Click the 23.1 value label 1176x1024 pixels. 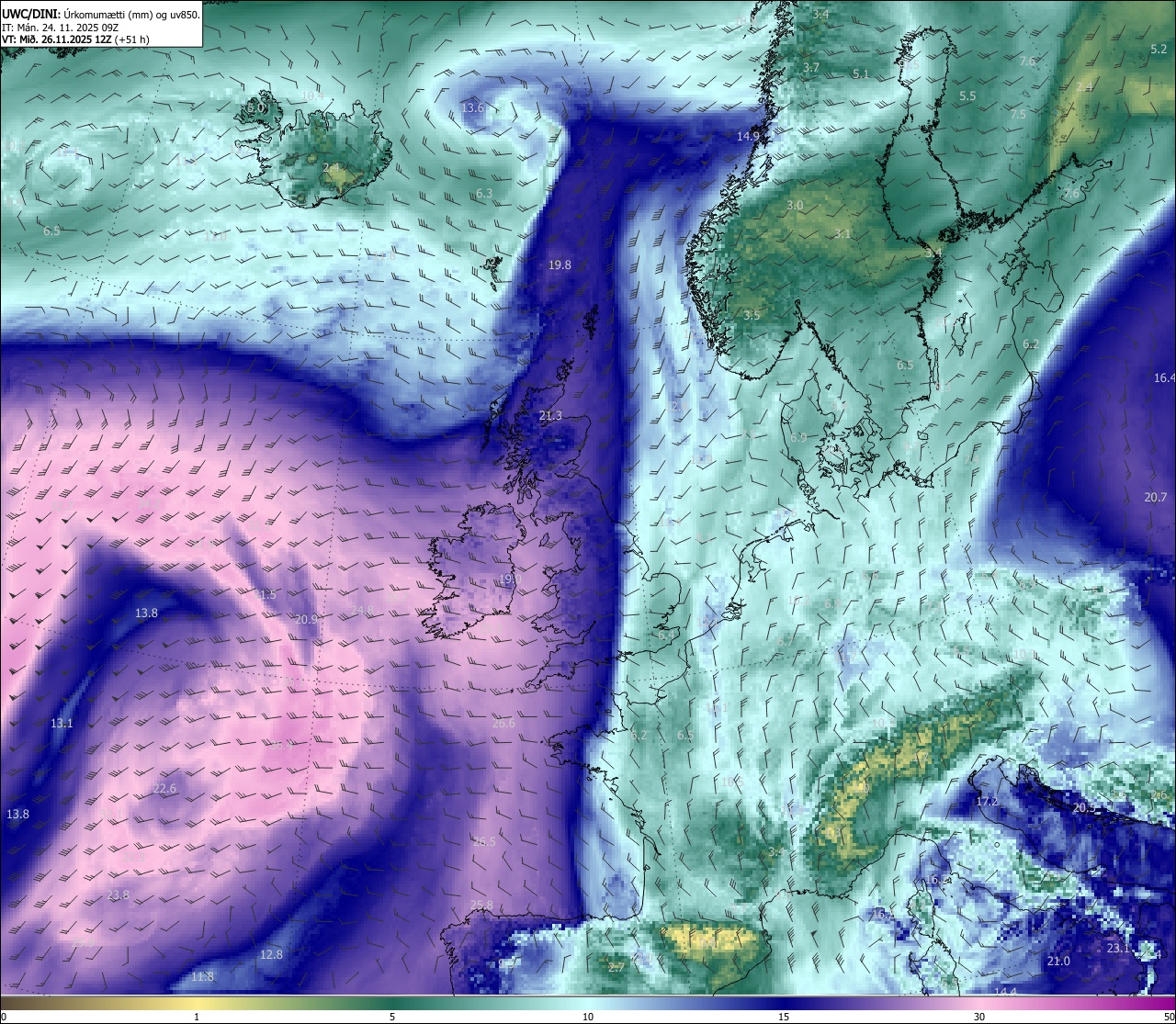point(1118,948)
